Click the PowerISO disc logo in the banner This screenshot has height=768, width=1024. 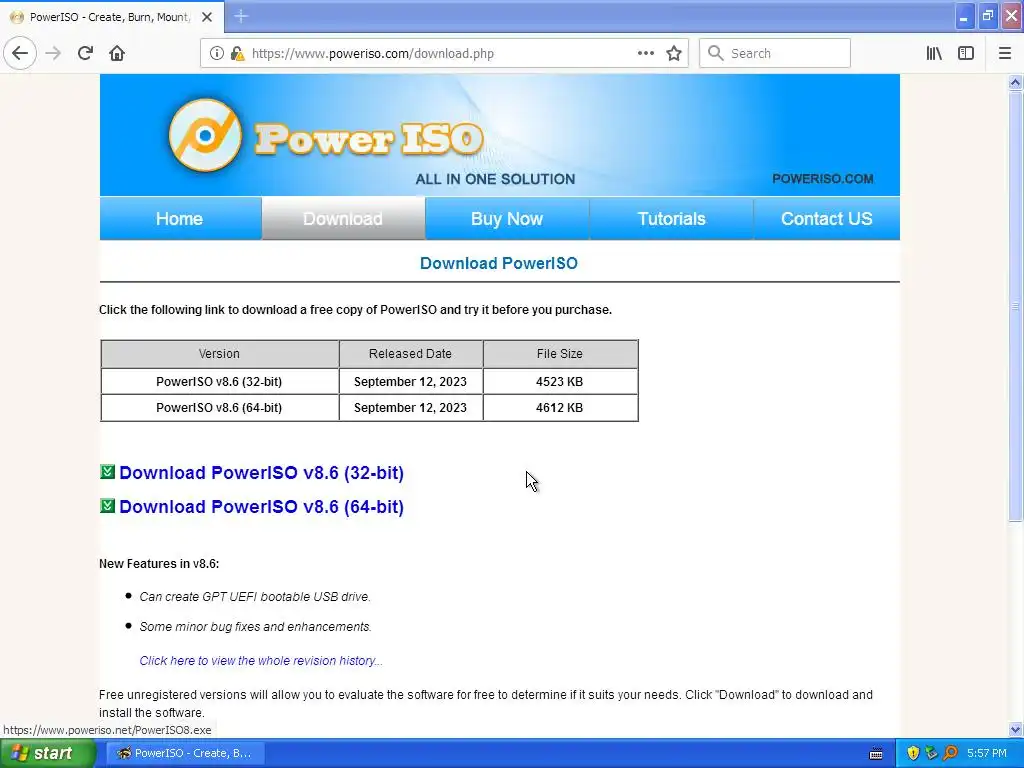pyautogui.click(x=205, y=135)
